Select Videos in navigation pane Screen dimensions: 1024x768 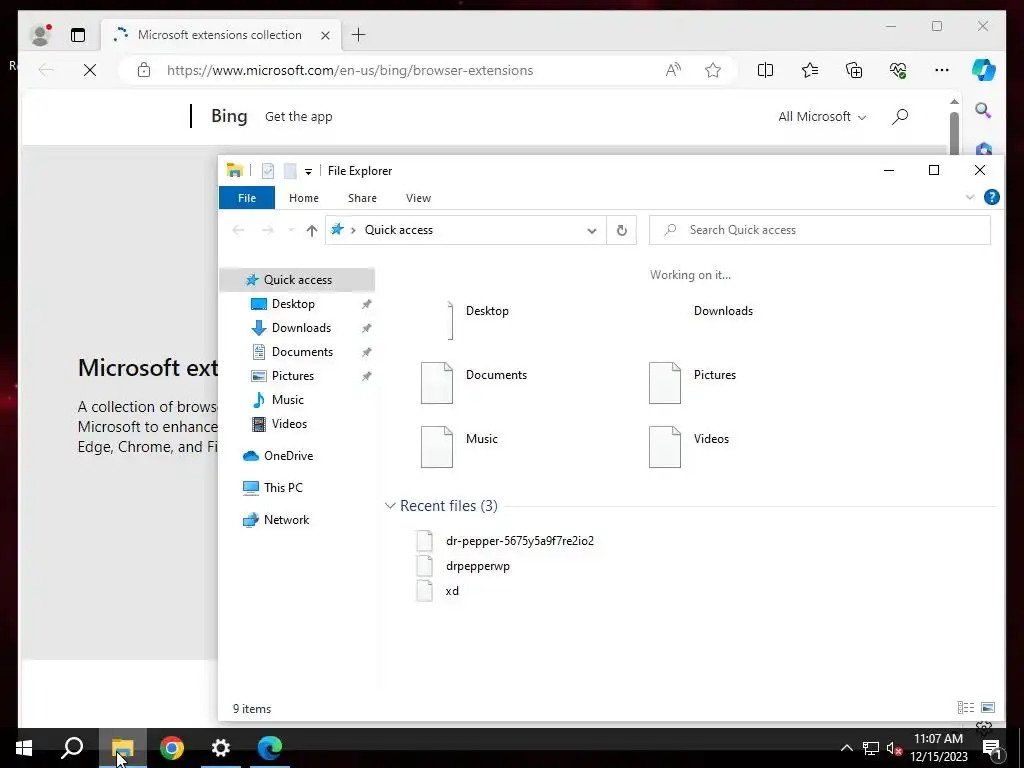point(289,424)
